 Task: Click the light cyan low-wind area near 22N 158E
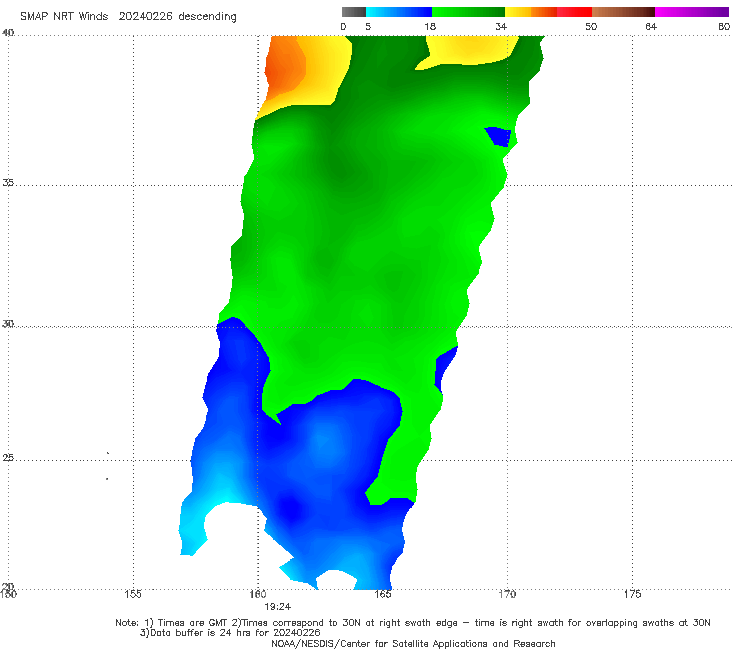click(x=193, y=529)
